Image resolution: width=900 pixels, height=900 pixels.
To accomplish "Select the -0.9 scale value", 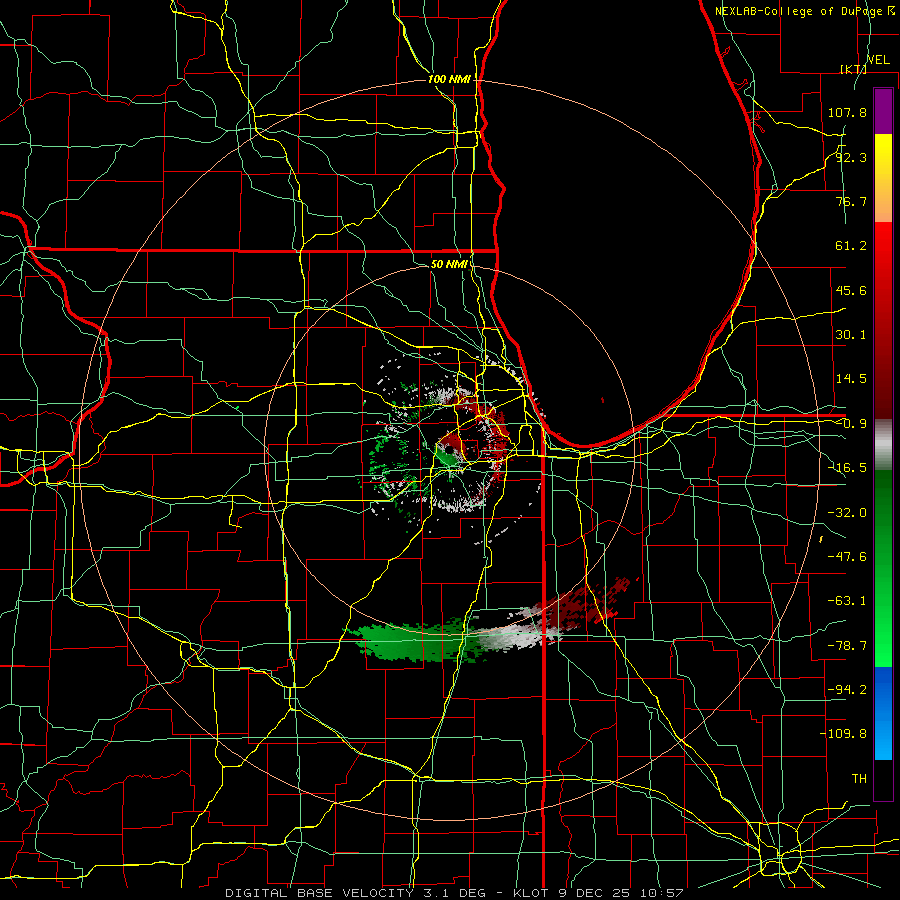I will (x=851, y=424).
